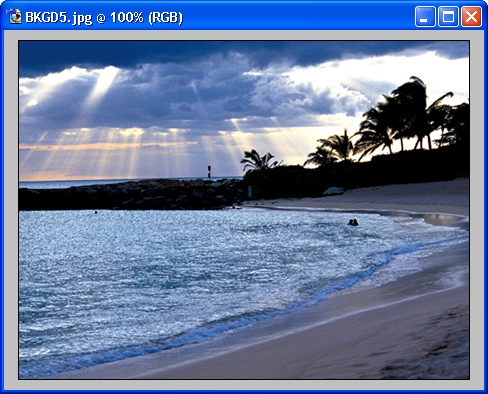Image resolution: width=488 pixels, height=394 pixels.
Task: Maximize the BKGD5.jpg document window
Action: (448, 17)
